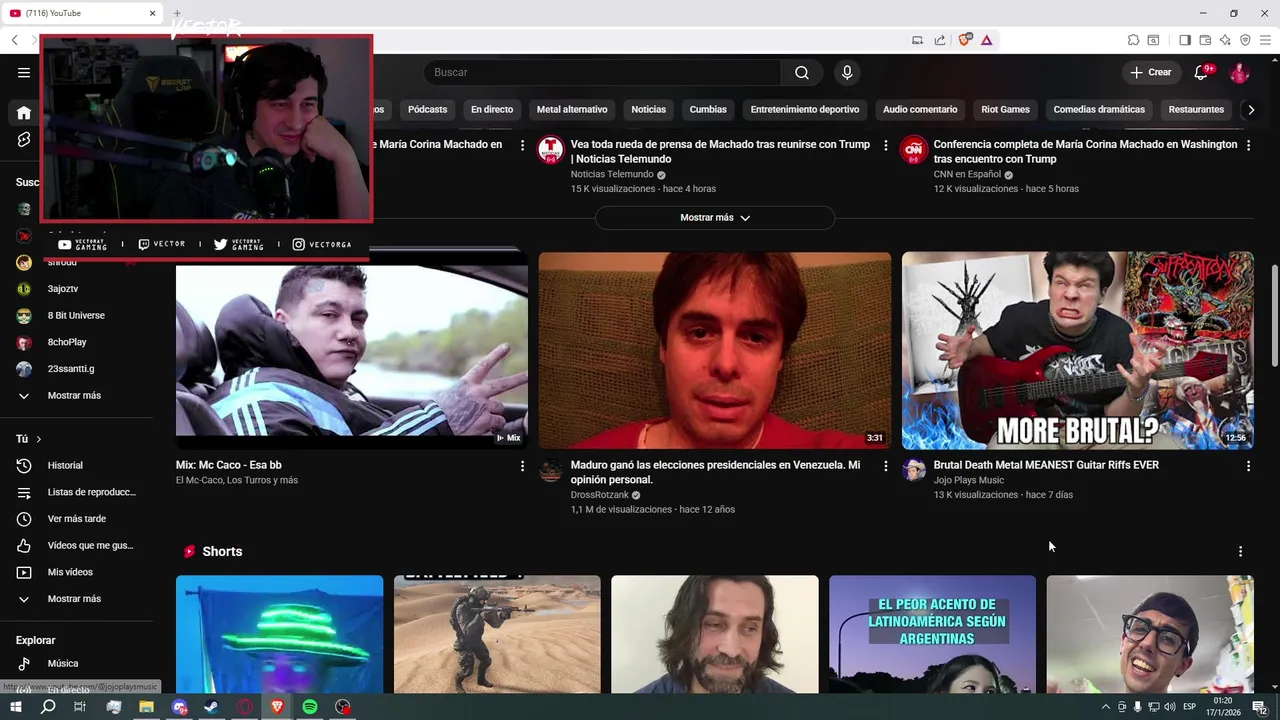Screen dimensions: 1280x720
Task: Open Discord from the taskbar
Action: 179,707
